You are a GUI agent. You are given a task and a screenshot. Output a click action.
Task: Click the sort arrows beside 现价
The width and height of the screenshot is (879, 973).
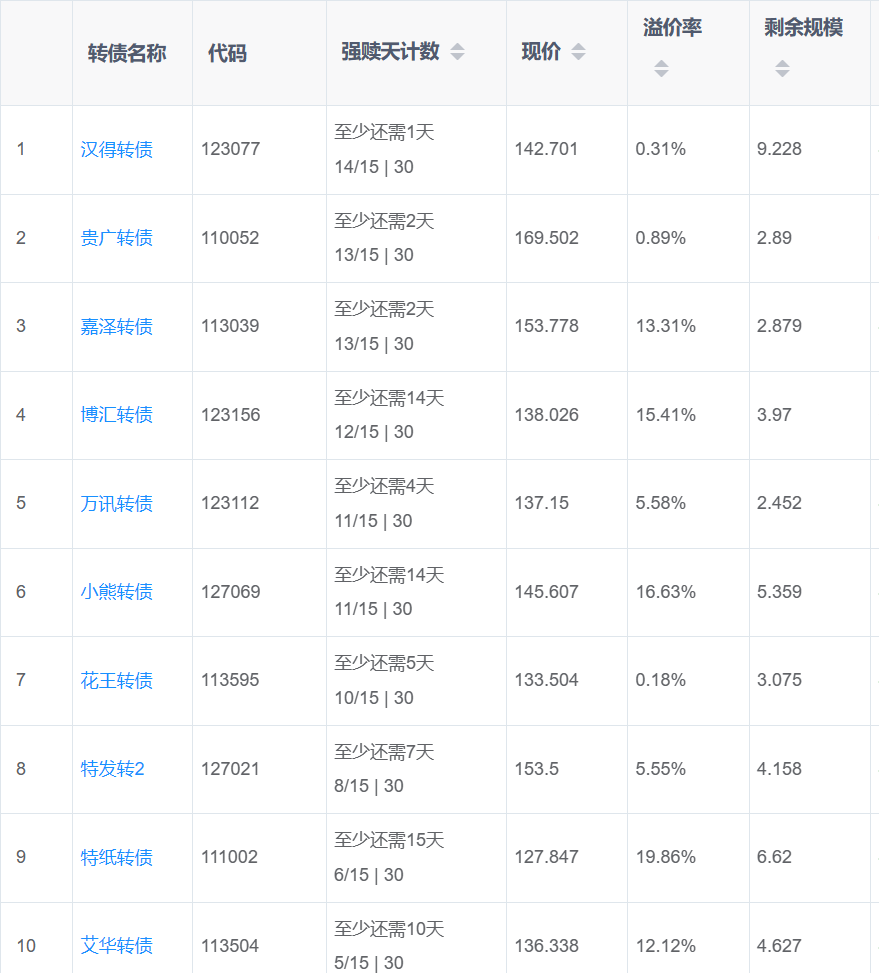(578, 52)
